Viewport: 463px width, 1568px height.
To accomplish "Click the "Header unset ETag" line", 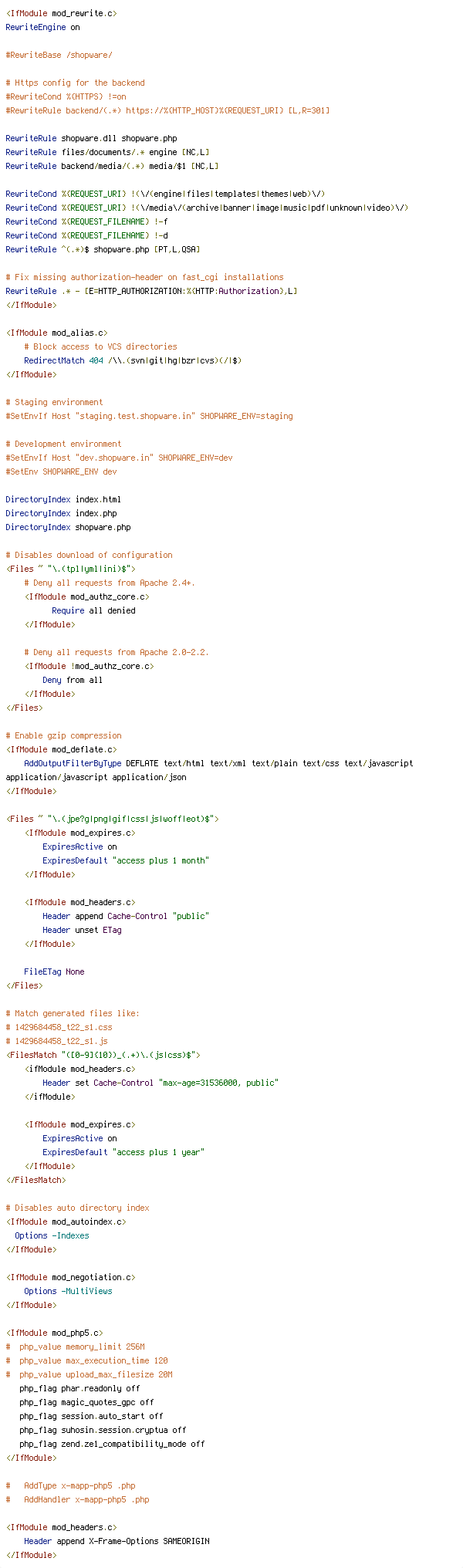I will coord(82,930).
